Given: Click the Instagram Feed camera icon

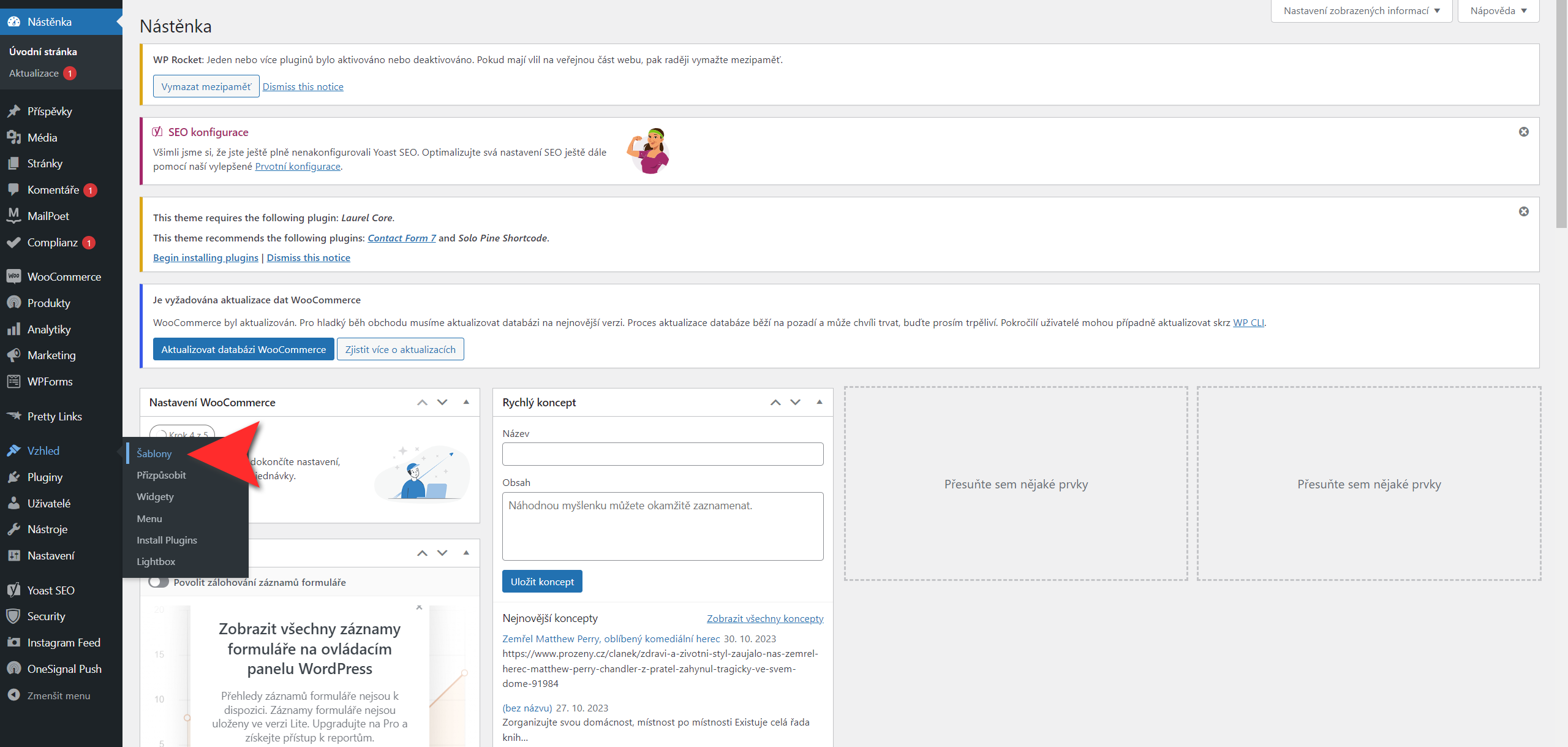Looking at the screenshot, I should [13, 642].
